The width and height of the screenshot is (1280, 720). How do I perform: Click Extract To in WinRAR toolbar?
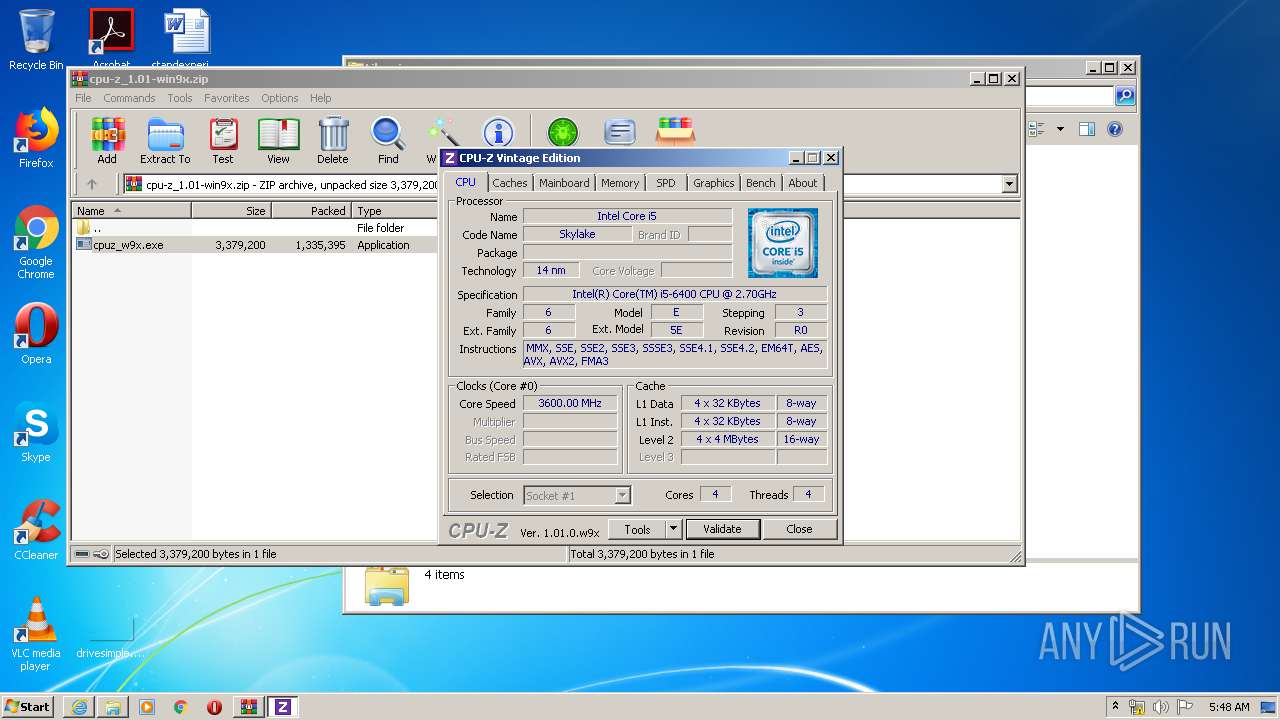pyautogui.click(x=165, y=140)
